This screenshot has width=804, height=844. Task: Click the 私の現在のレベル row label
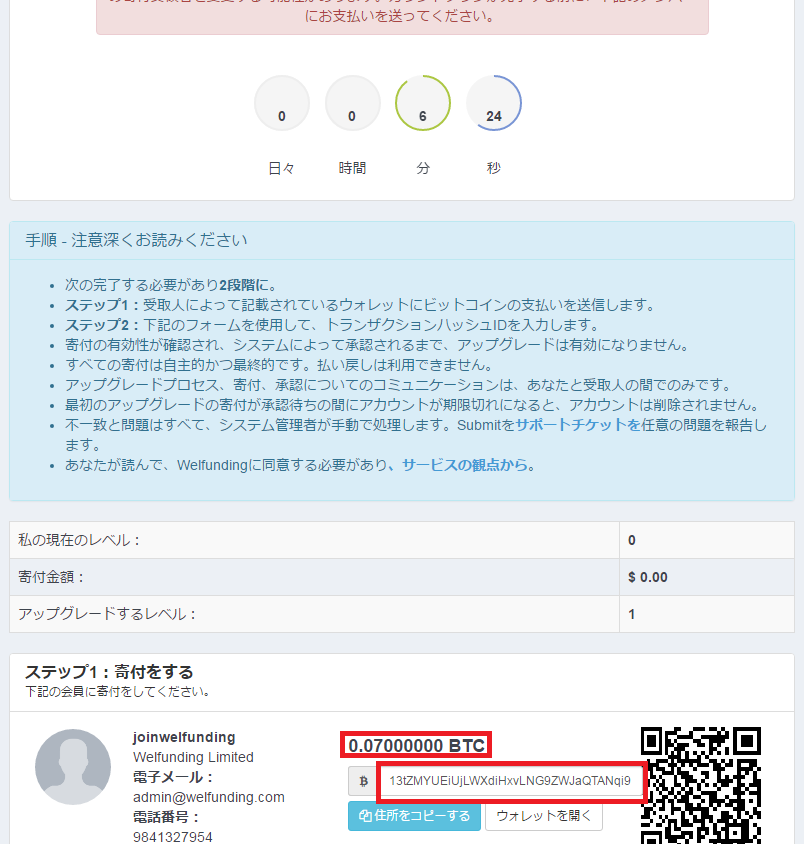[x=79, y=540]
